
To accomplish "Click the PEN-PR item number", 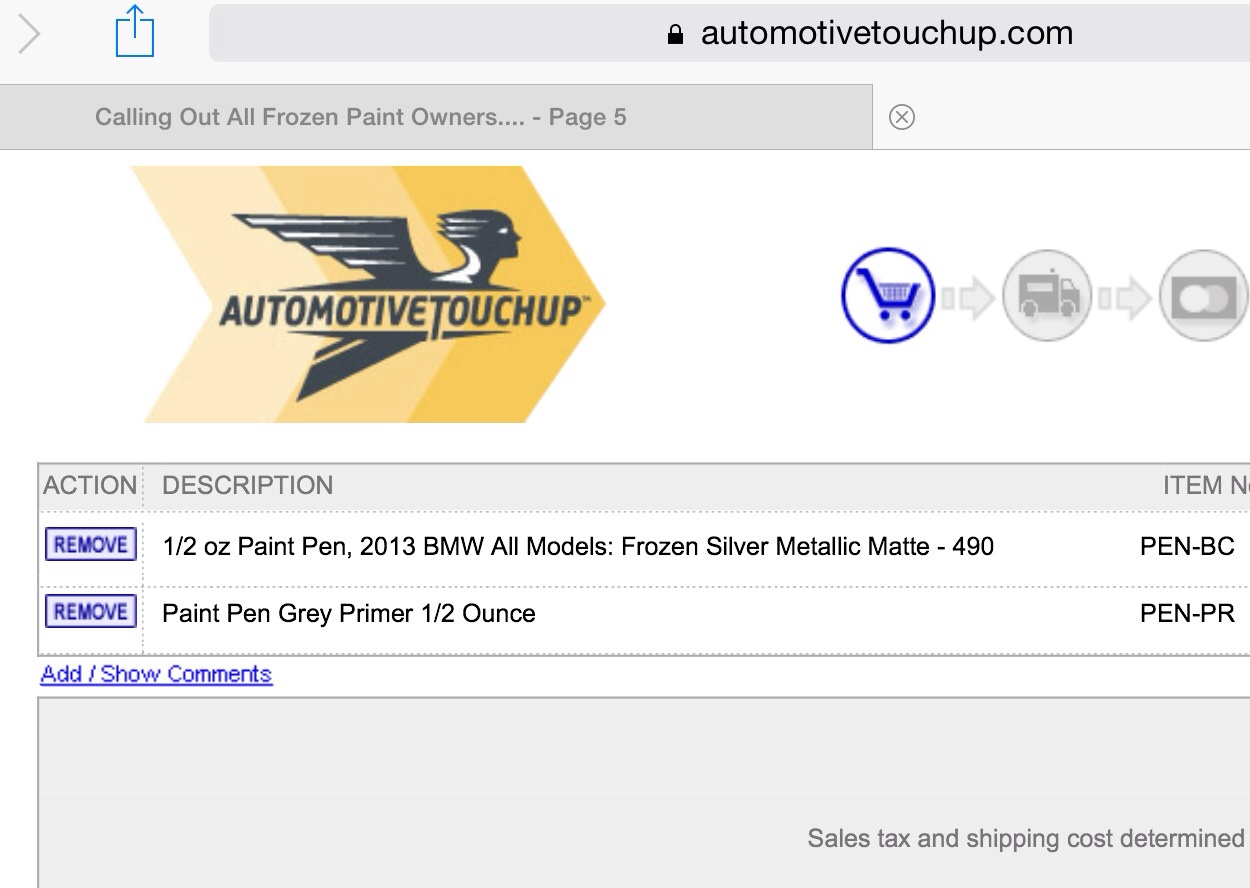I will tap(1188, 613).
